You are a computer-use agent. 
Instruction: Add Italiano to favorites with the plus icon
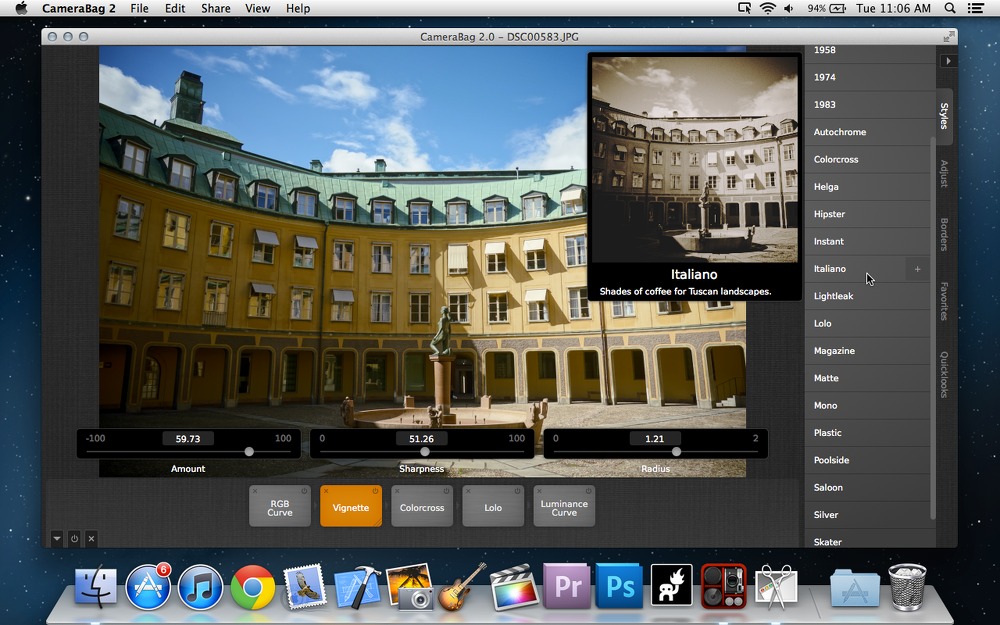(917, 269)
